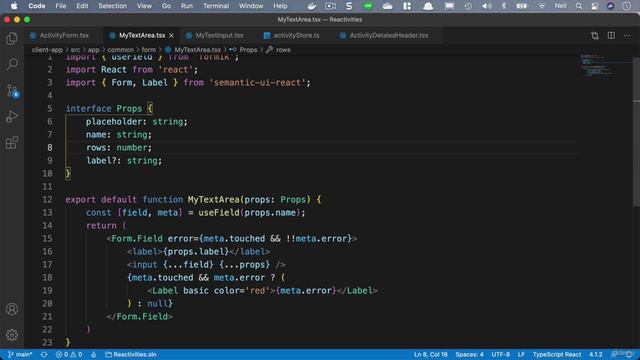The height and width of the screenshot is (360, 640).
Task: Click TypeScript version 4.1.2
Action: point(596,354)
